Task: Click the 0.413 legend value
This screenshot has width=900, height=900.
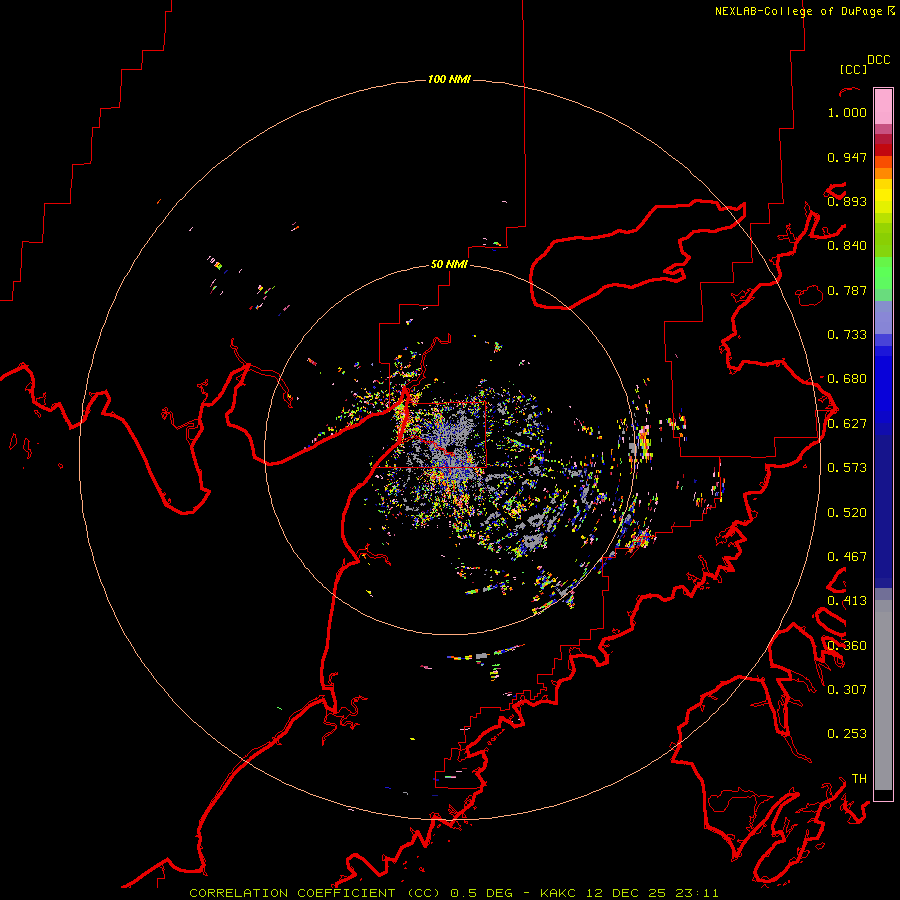Action: pyautogui.click(x=847, y=601)
